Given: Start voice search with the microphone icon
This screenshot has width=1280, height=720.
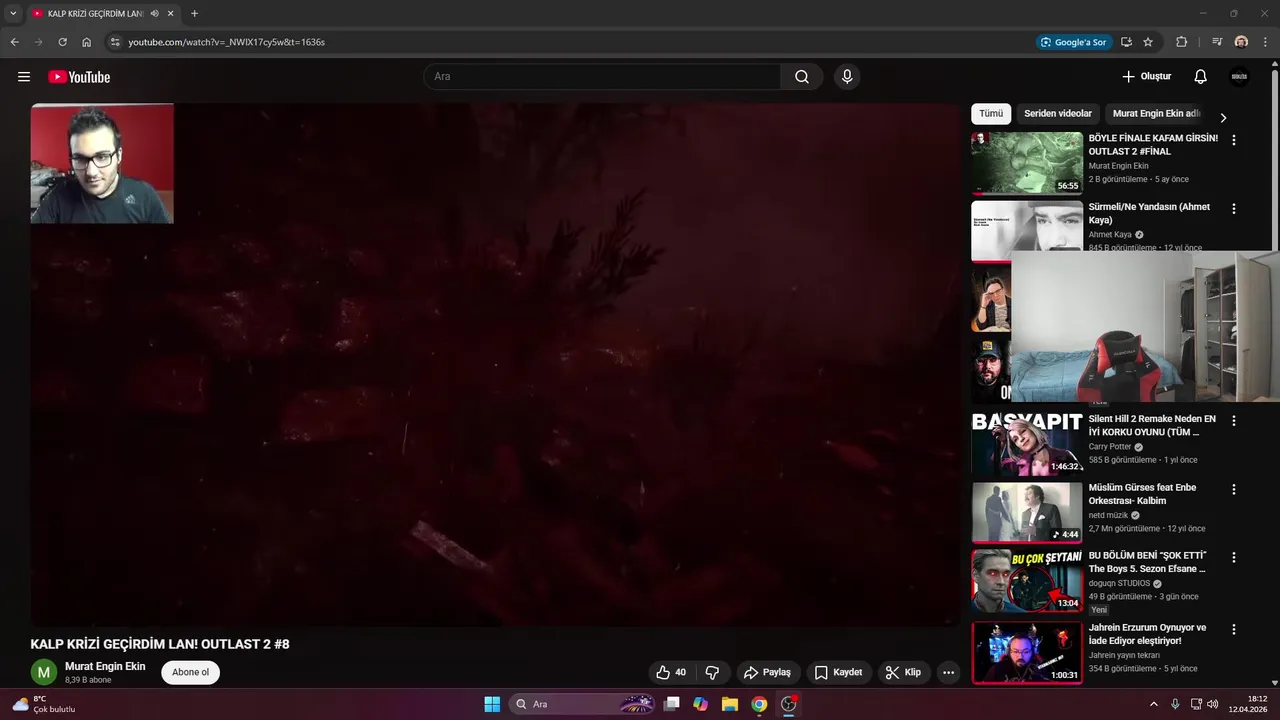Looking at the screenshot, I should pos(847,77).
